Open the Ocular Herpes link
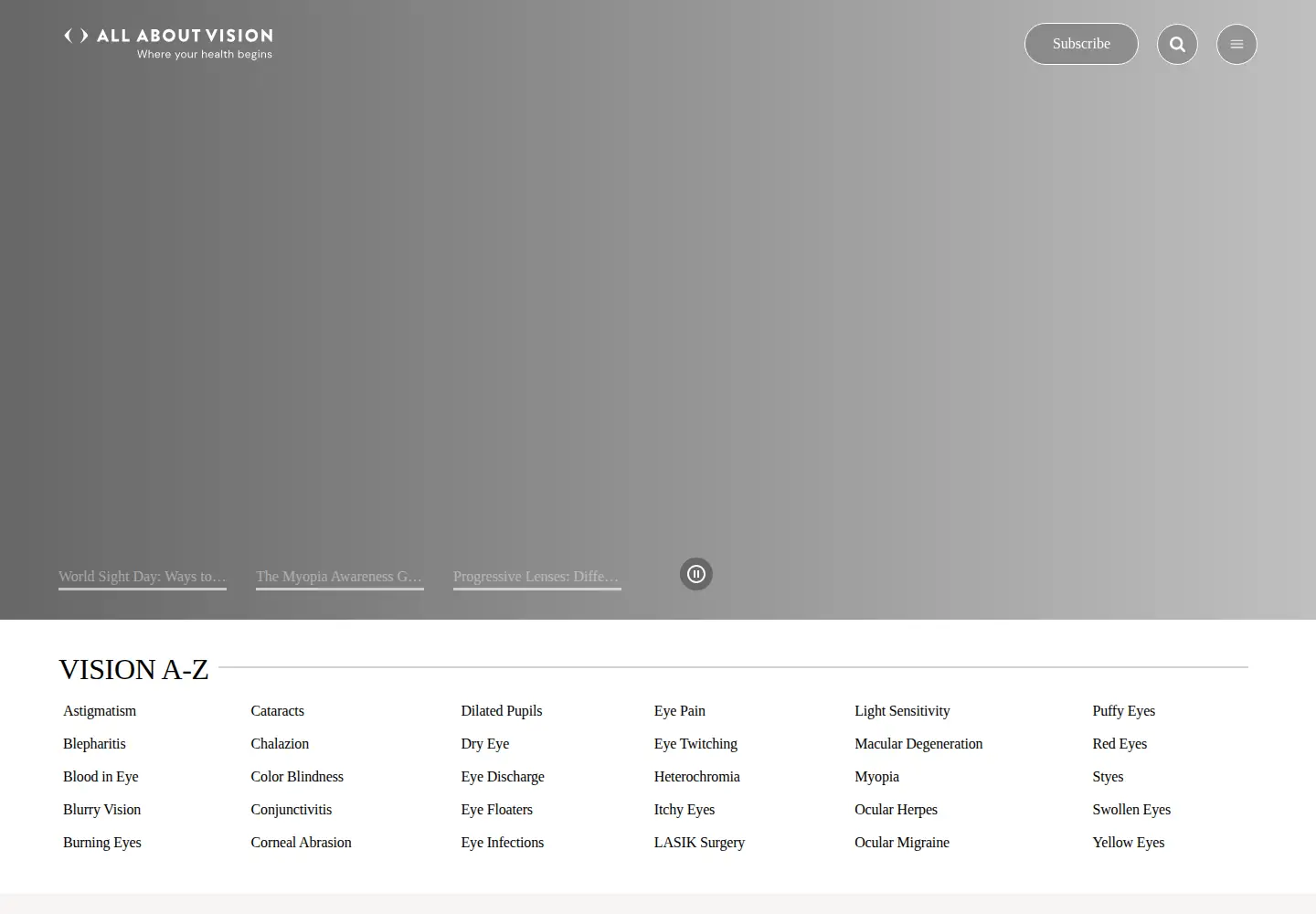 pyautogui.click(x=897, y=810)
